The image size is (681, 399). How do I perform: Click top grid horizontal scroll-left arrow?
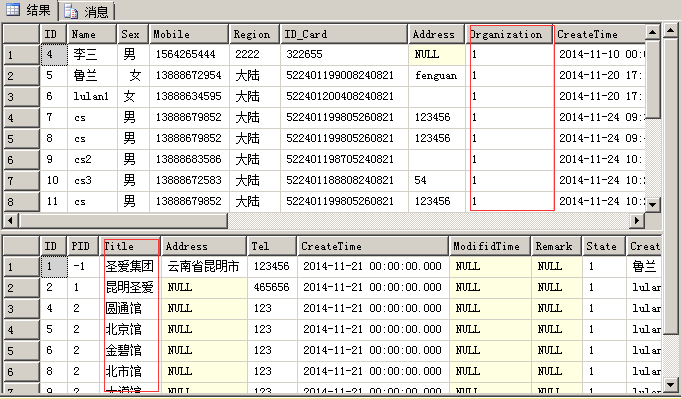11,221
